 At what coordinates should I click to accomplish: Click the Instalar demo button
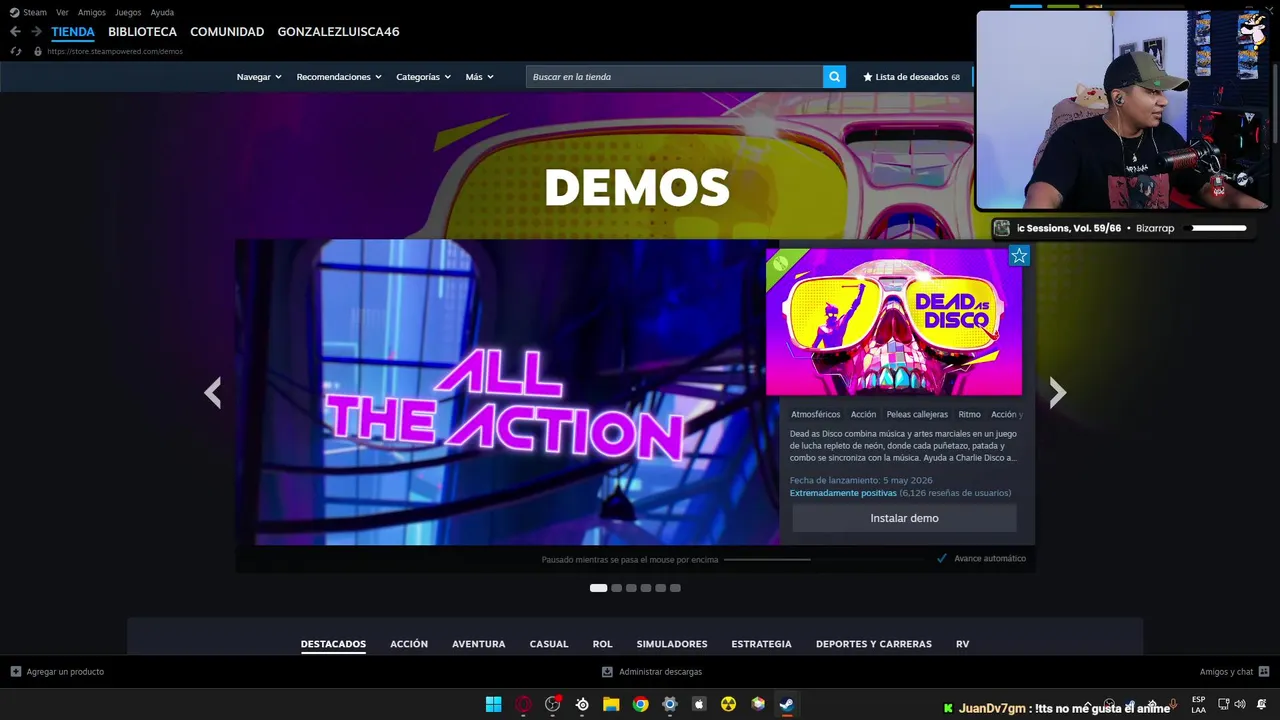(904, 518)
